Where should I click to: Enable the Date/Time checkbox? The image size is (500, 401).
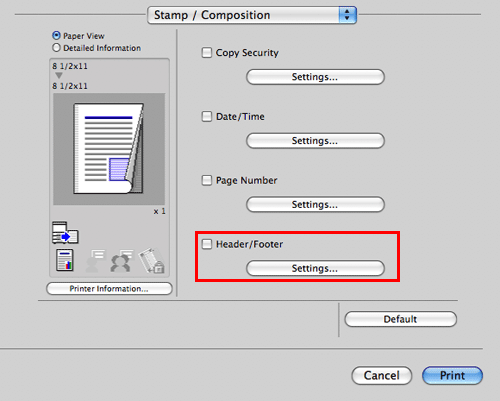pos(207,116)
